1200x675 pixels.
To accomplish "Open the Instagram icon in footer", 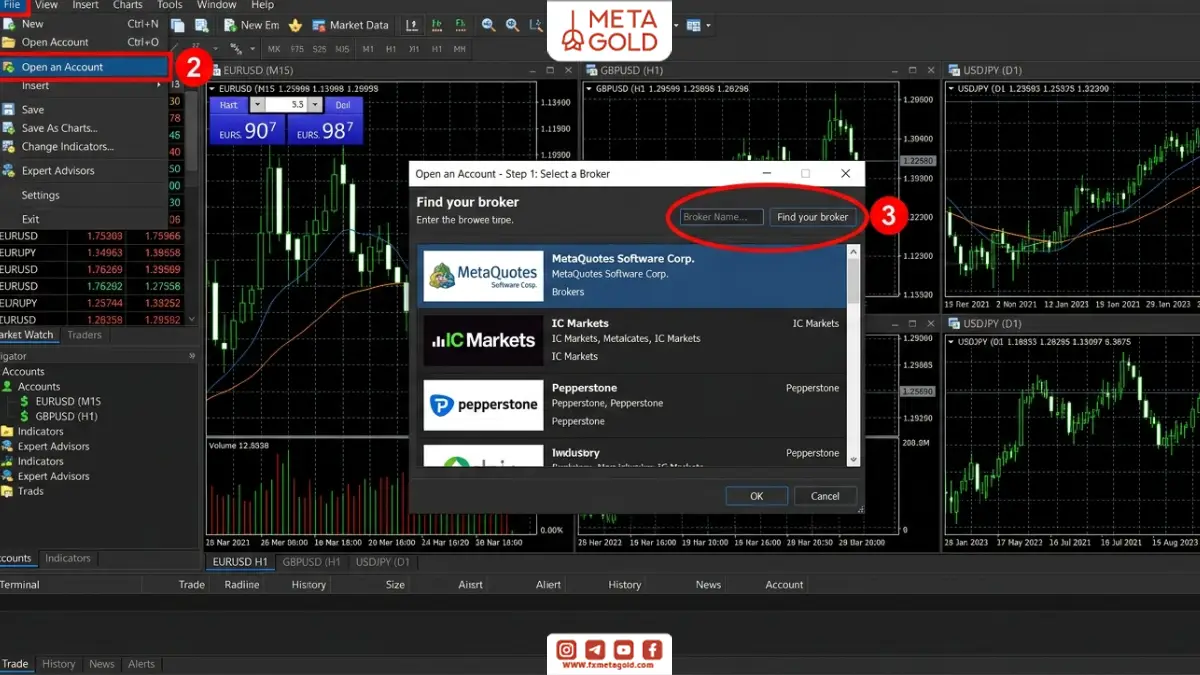I will (566, 649).
